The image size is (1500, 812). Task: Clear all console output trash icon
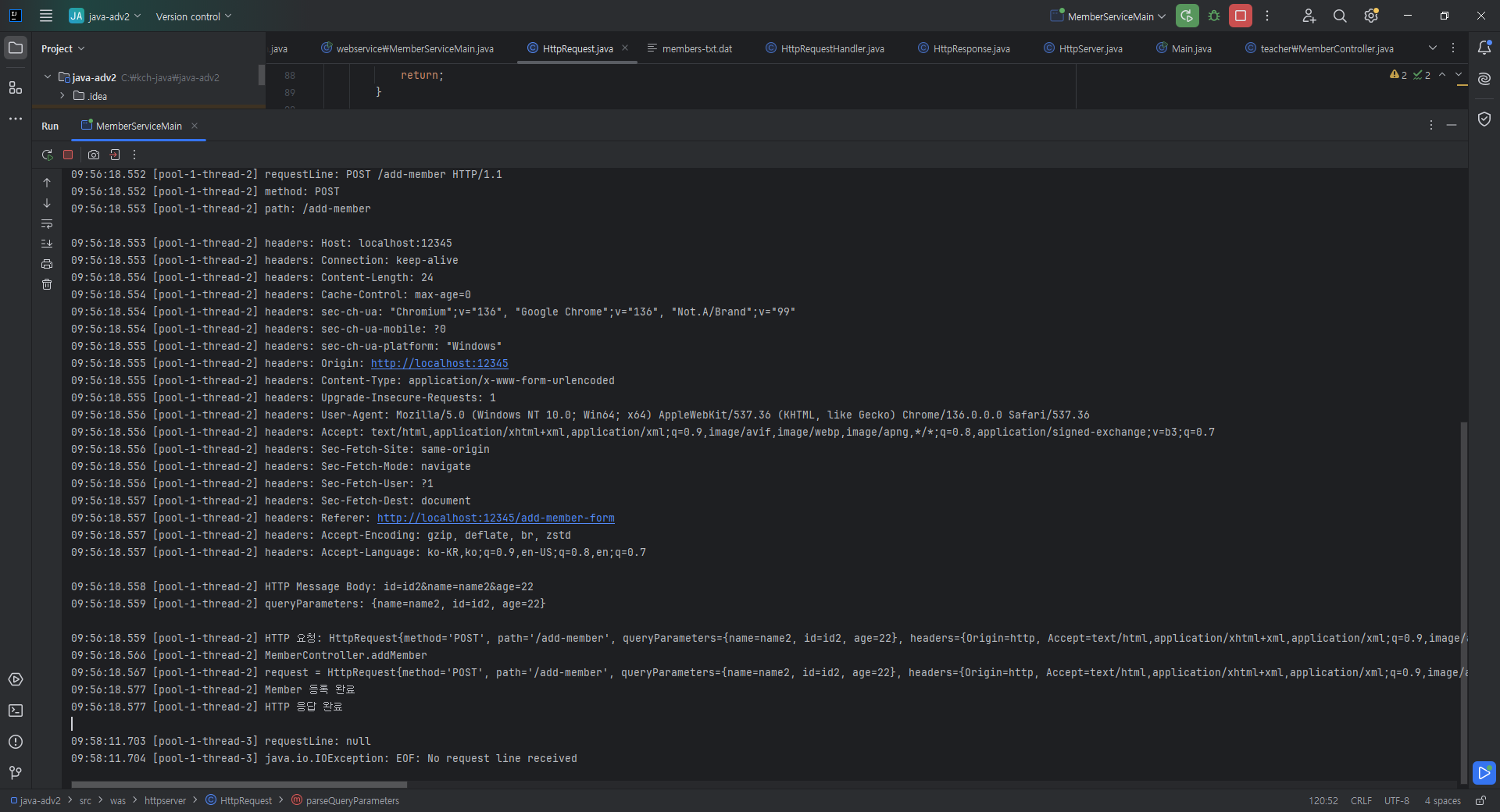pyautogui.click(x=47, y=284)
